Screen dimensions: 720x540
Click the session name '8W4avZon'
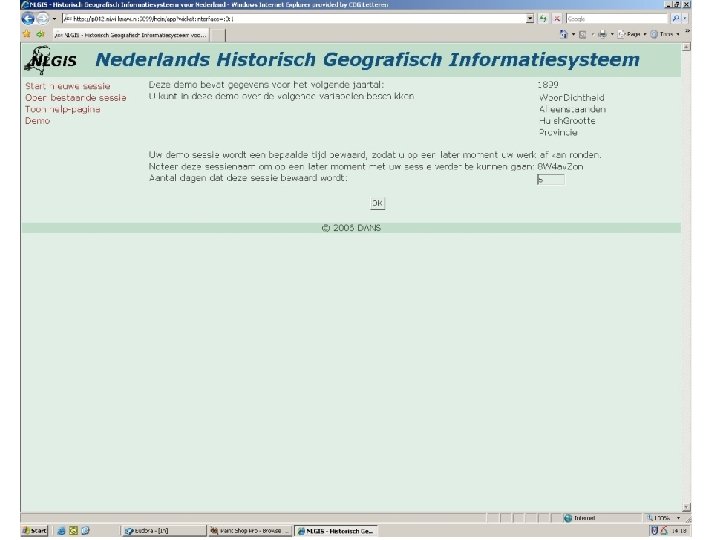point(560,167)
